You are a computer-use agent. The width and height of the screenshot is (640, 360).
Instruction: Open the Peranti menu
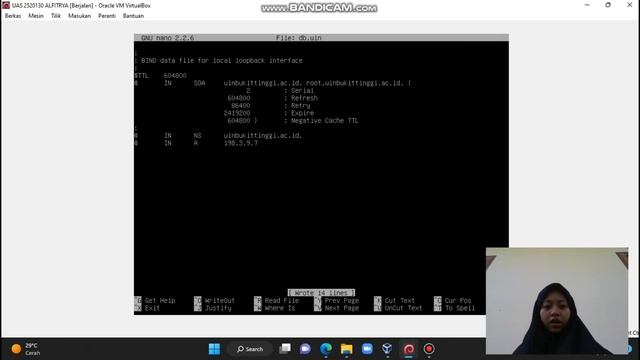click(x=107, y=16)
